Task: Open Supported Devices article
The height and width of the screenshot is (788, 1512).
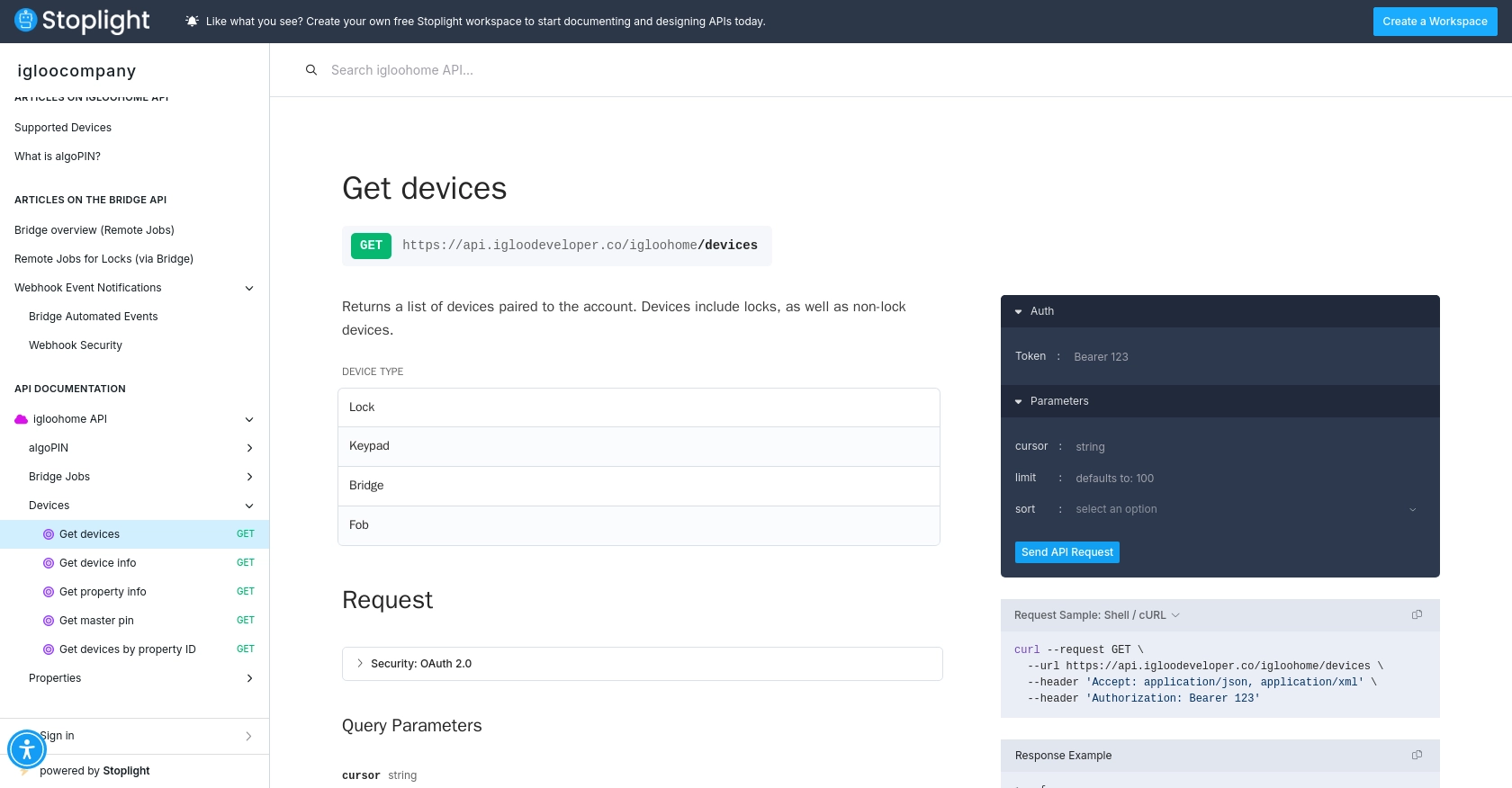Action: click(63, 128)
